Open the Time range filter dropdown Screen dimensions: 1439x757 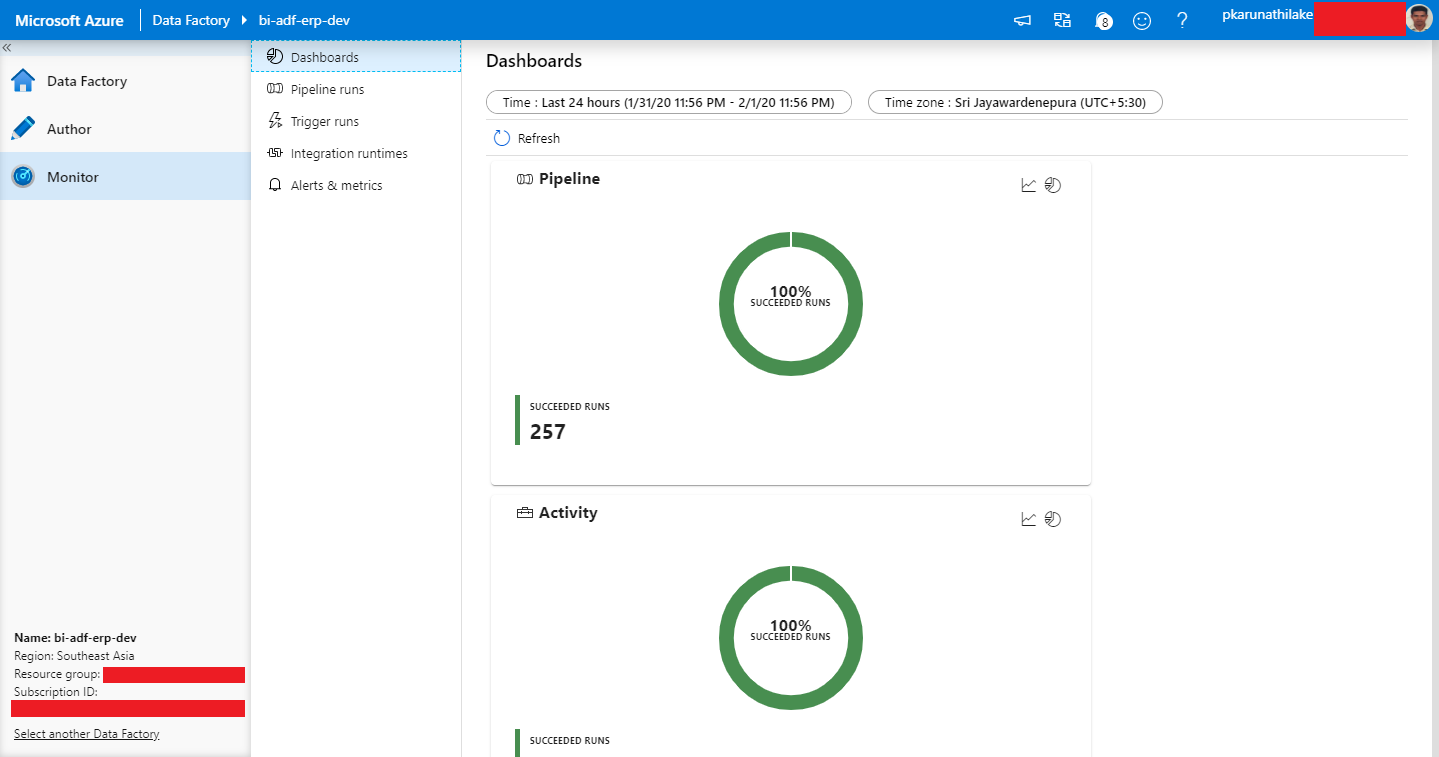(668, 101)
